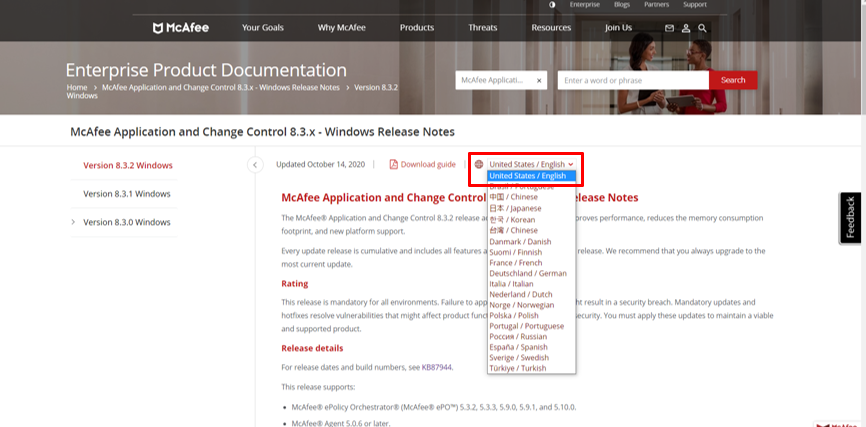This screenshot has height=427, width=866.
Task: Select Version 8.3.2 Windows in sidebar
Action: [x=128, y=165]
